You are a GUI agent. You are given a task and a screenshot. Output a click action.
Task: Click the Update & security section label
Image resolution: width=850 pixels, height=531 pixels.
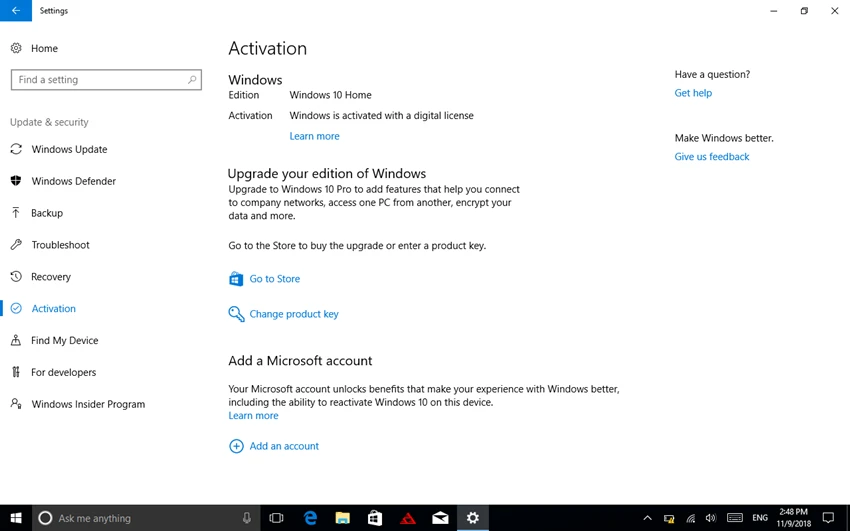pos(49,122)
